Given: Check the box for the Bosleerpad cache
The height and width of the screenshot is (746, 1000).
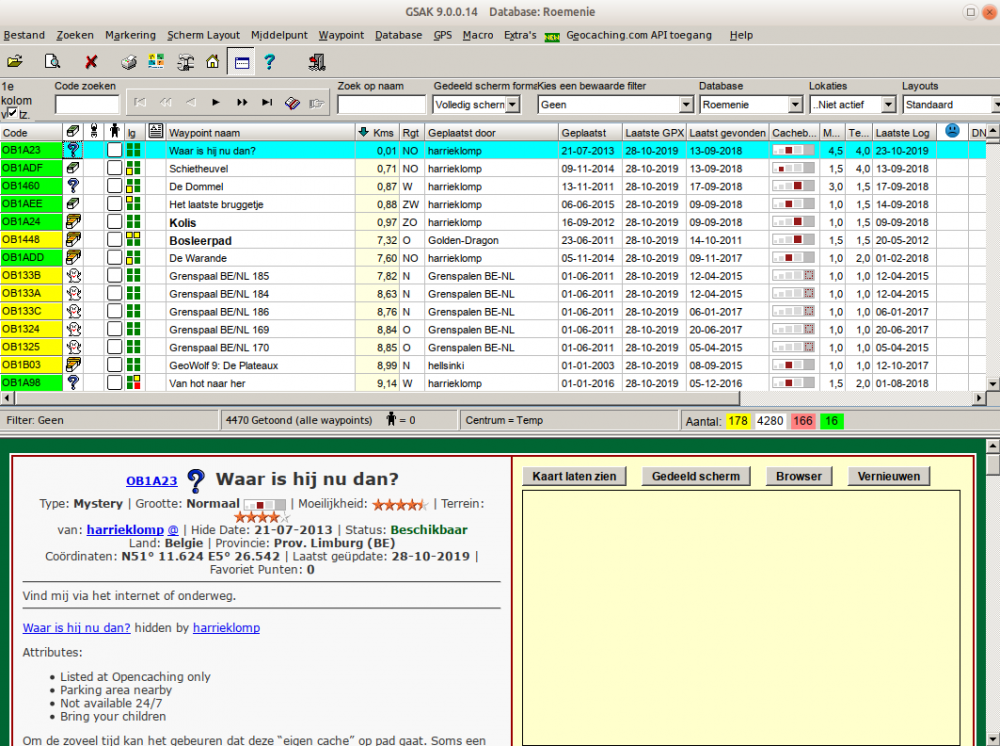Looking at the screenshot, I should pos(114,240).
